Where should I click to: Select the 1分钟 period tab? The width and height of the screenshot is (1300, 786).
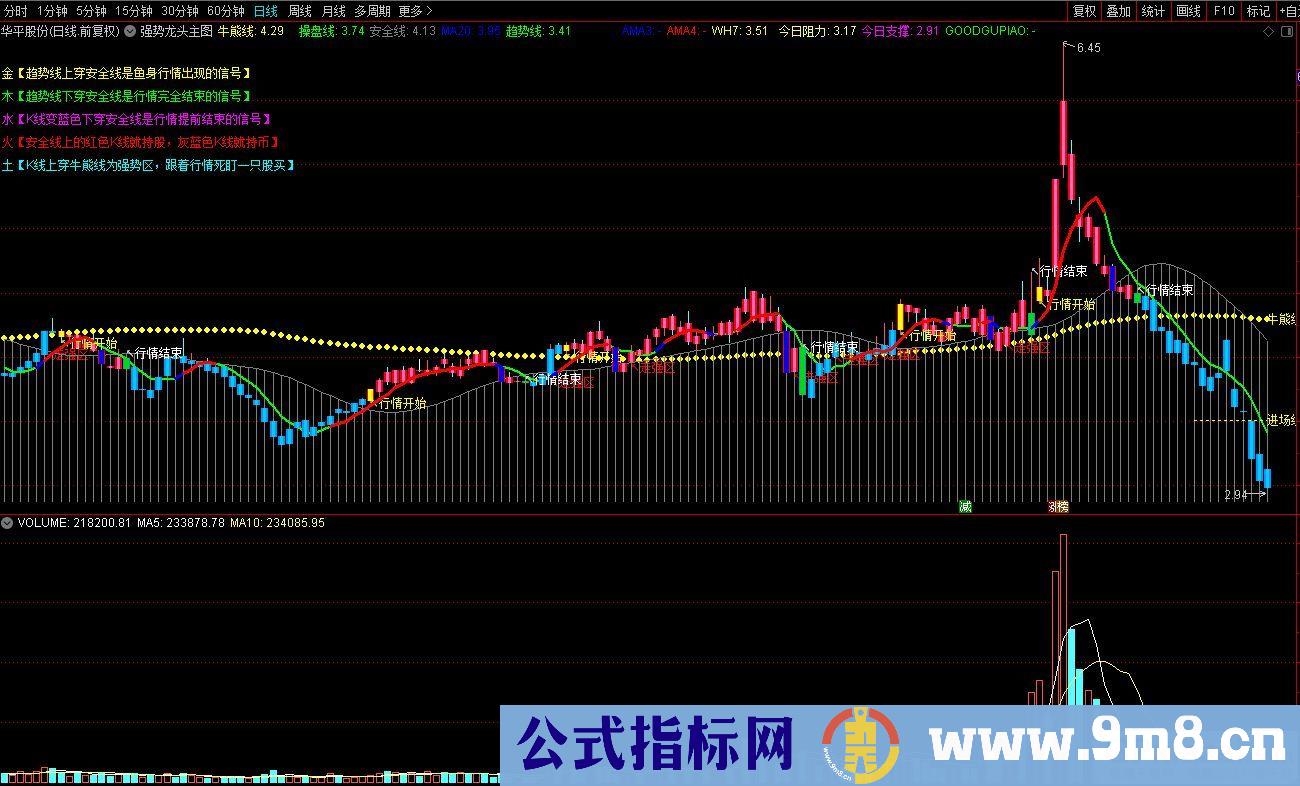[52, 11]
